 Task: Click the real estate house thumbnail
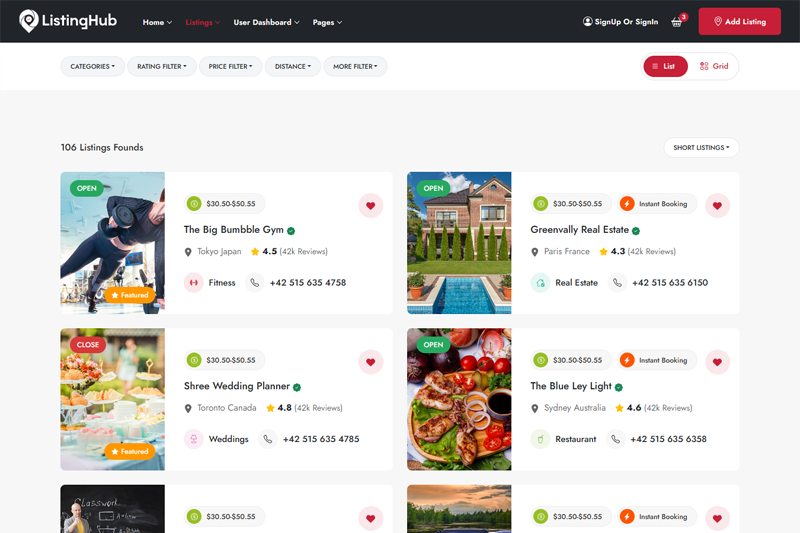(459, 243)
